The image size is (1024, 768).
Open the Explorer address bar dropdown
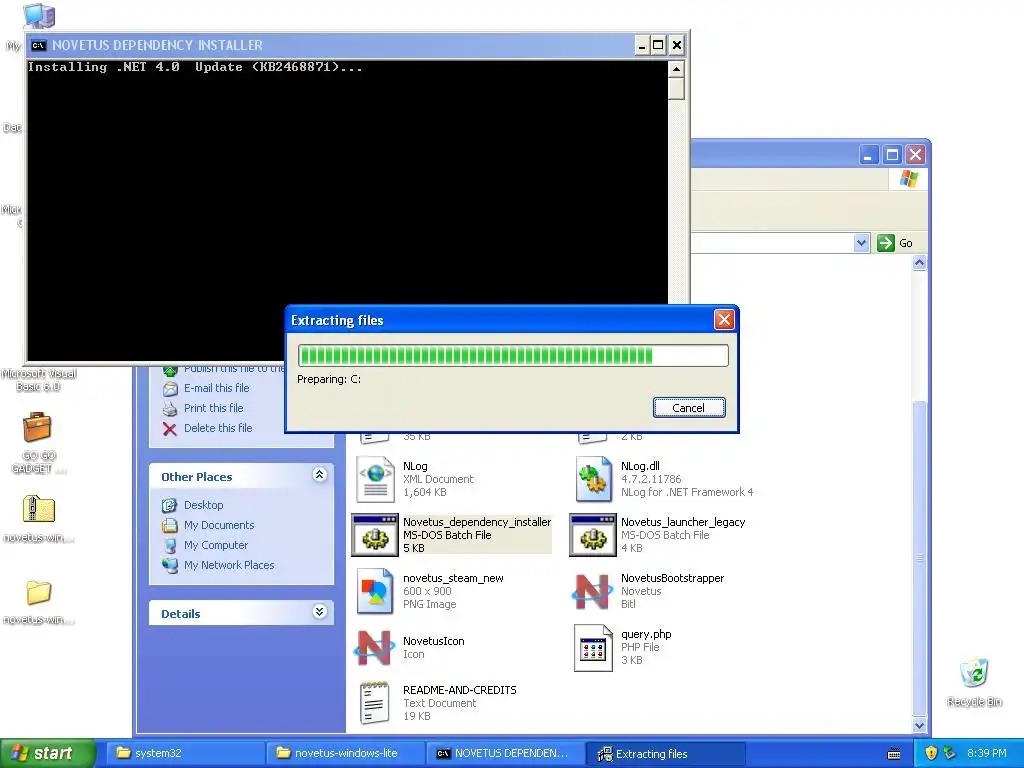click(861, 243)
